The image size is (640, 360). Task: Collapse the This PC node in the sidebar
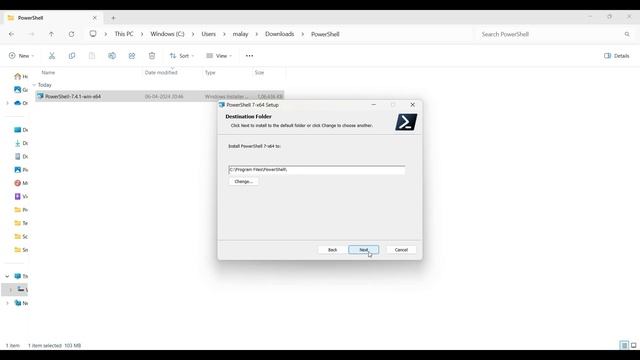(x=7, y=276)
